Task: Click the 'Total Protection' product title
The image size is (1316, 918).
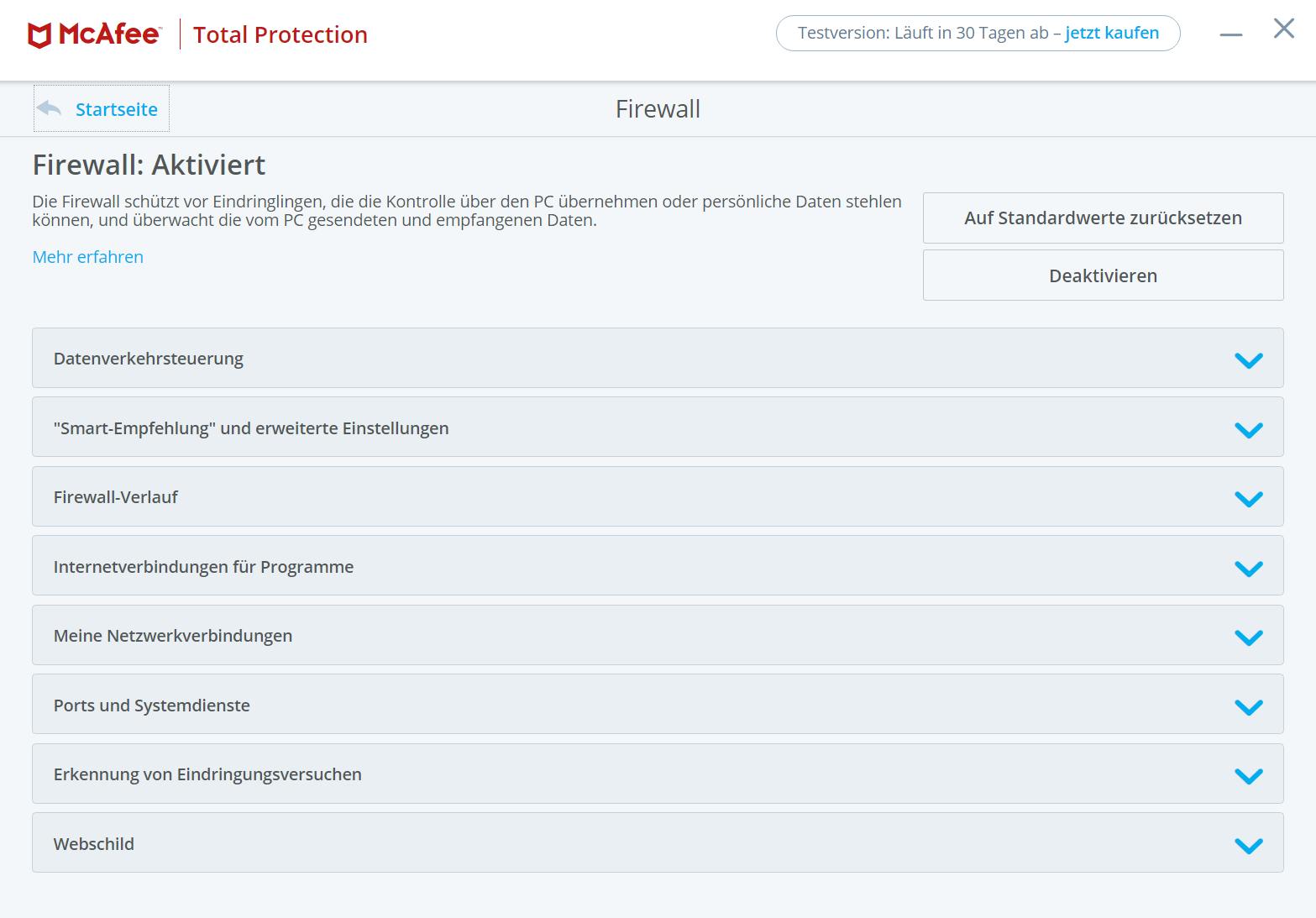Action: pyautogui.click(x=281, y=34)
